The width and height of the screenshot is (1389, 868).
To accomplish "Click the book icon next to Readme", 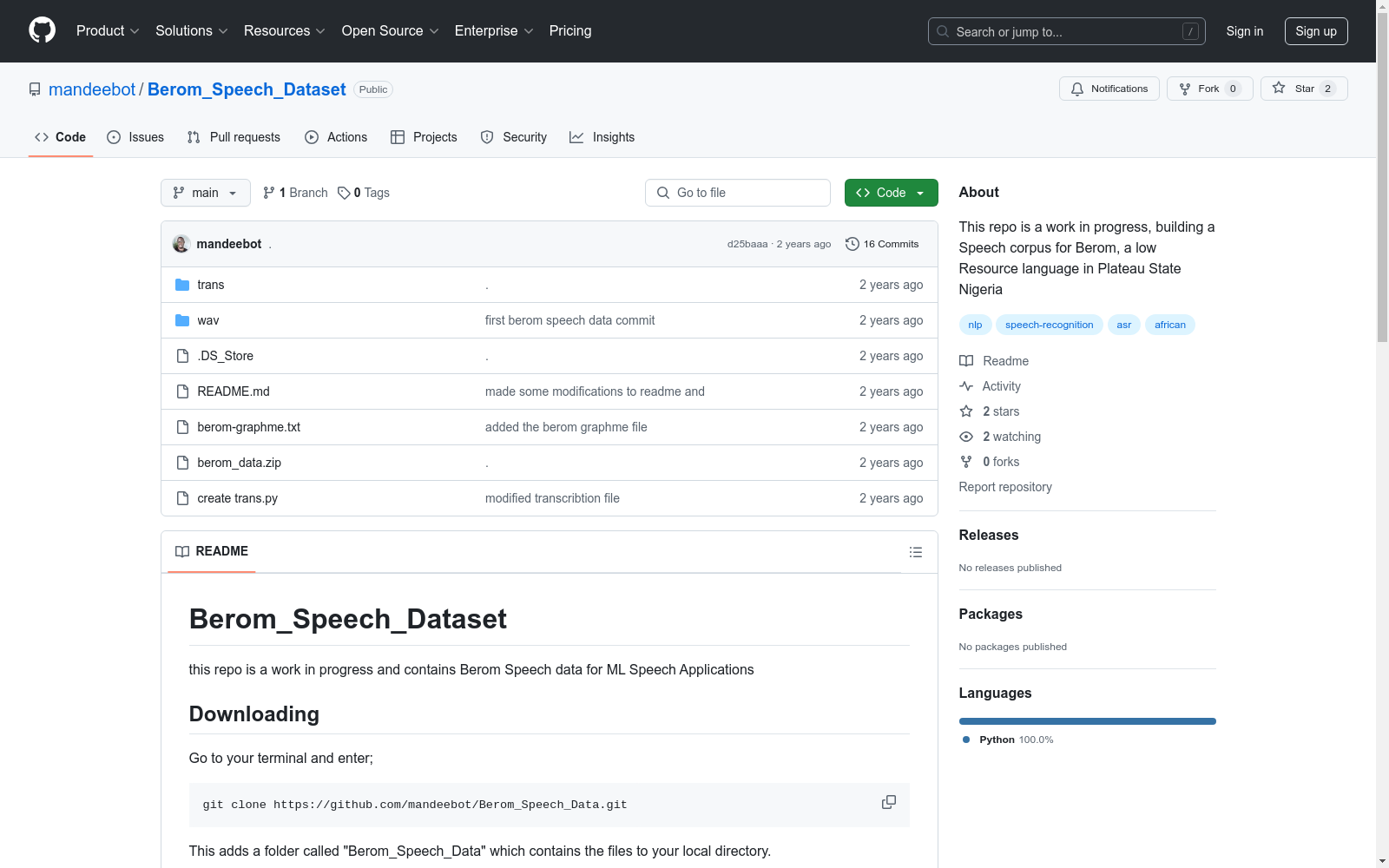I will point(966,361).
